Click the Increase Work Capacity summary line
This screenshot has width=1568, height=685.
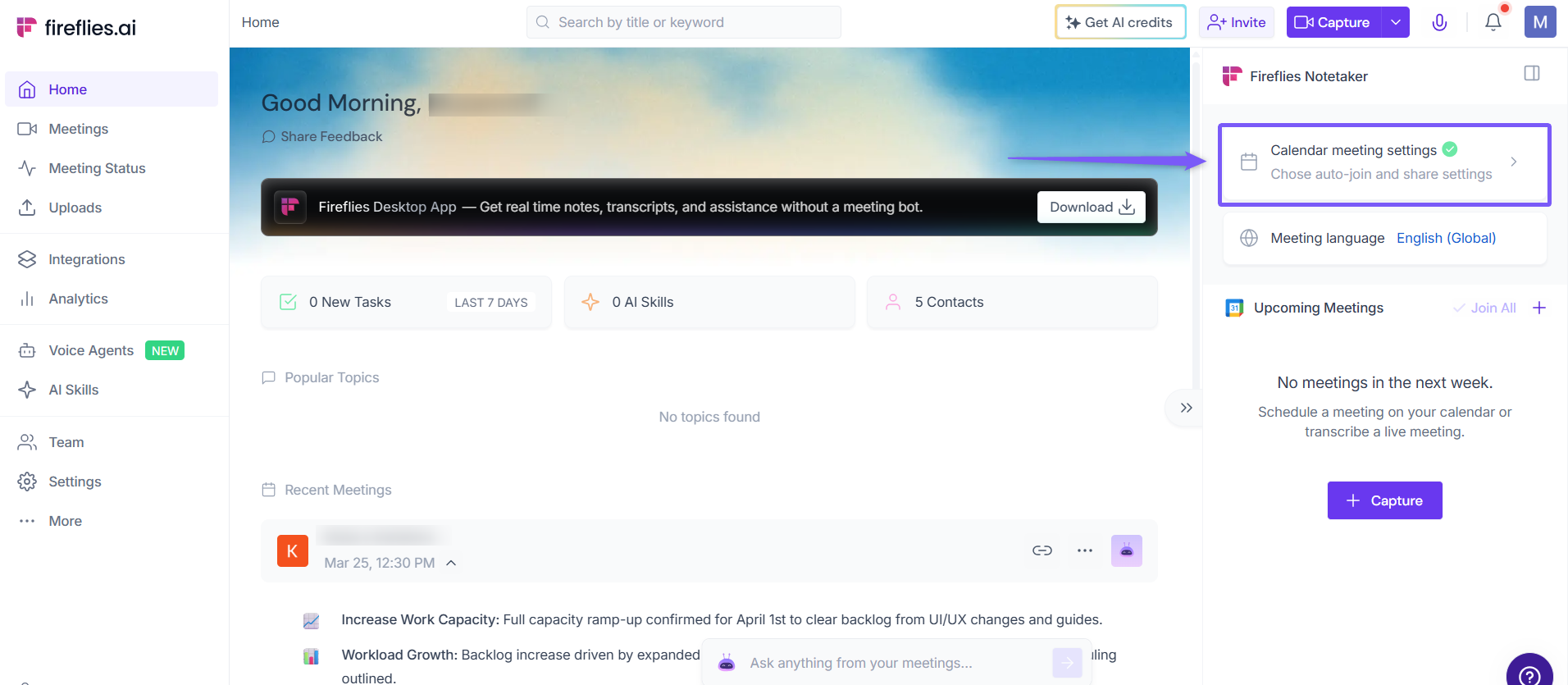pos(722,619)
